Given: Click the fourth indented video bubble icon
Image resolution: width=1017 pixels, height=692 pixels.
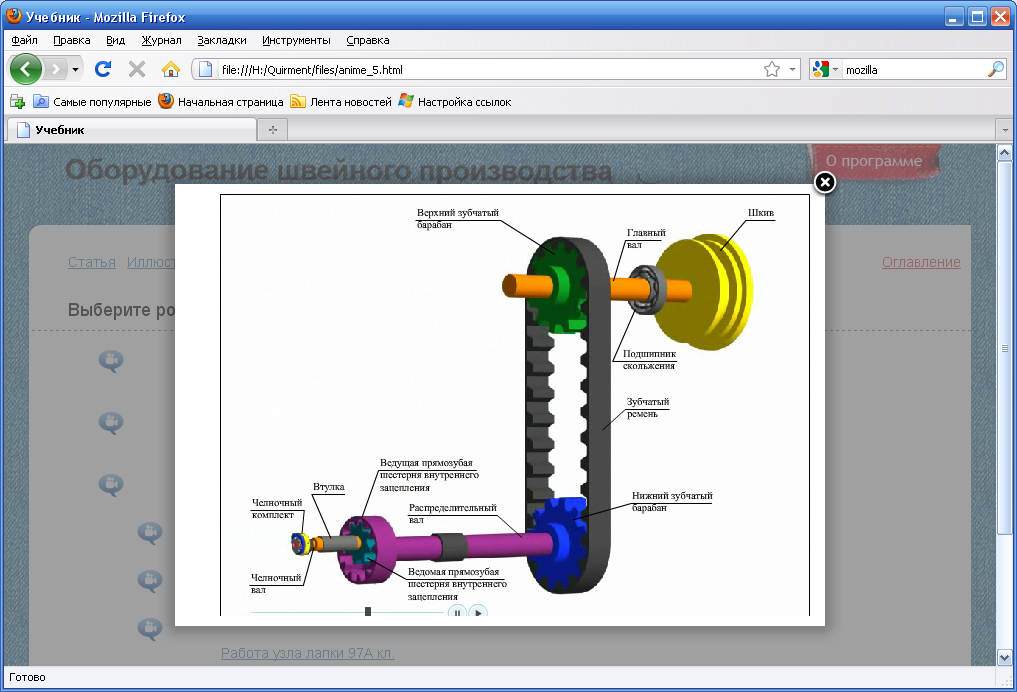Looking at the screenshot, I should tap(150, 532).
